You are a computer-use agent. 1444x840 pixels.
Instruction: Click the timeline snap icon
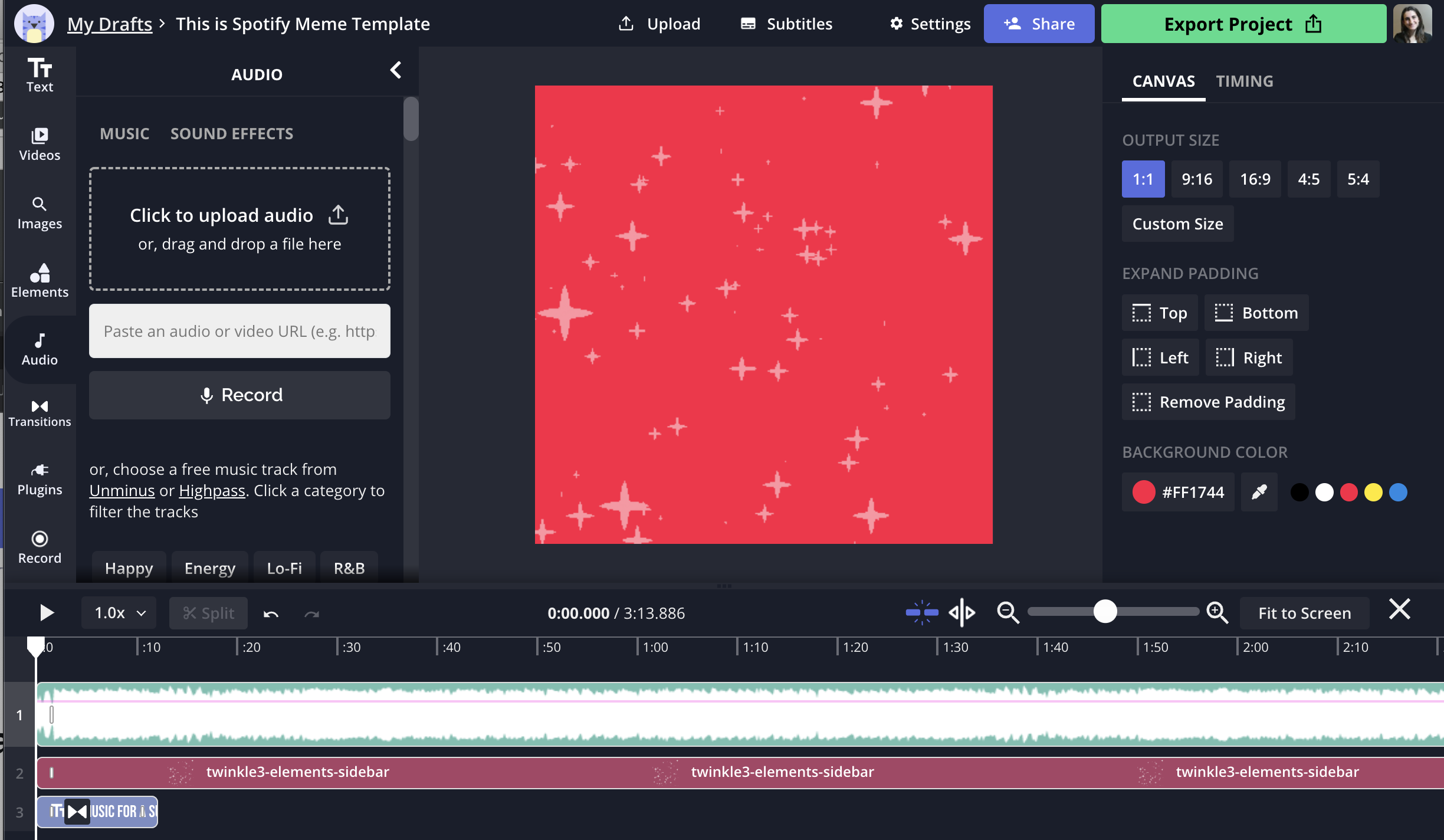coord(922,613)
